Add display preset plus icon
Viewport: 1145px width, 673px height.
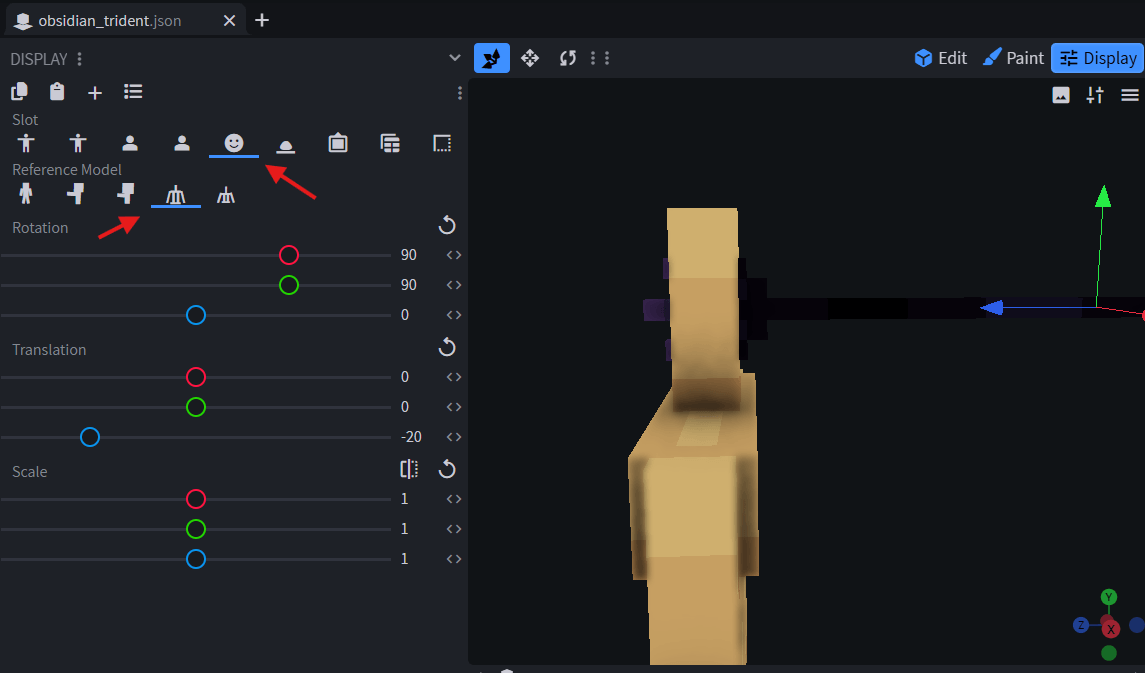(95, 93)
